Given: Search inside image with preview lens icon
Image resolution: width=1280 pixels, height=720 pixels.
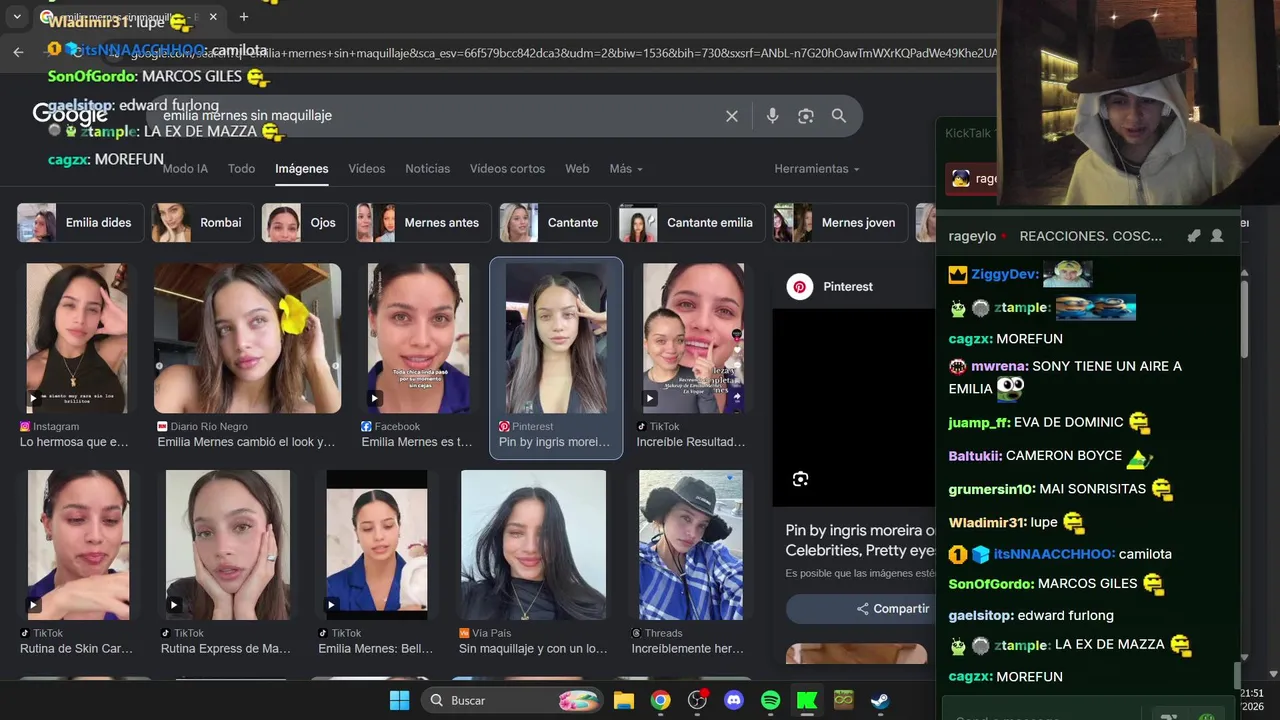Looking at the screenshot, I should [800, 479].
